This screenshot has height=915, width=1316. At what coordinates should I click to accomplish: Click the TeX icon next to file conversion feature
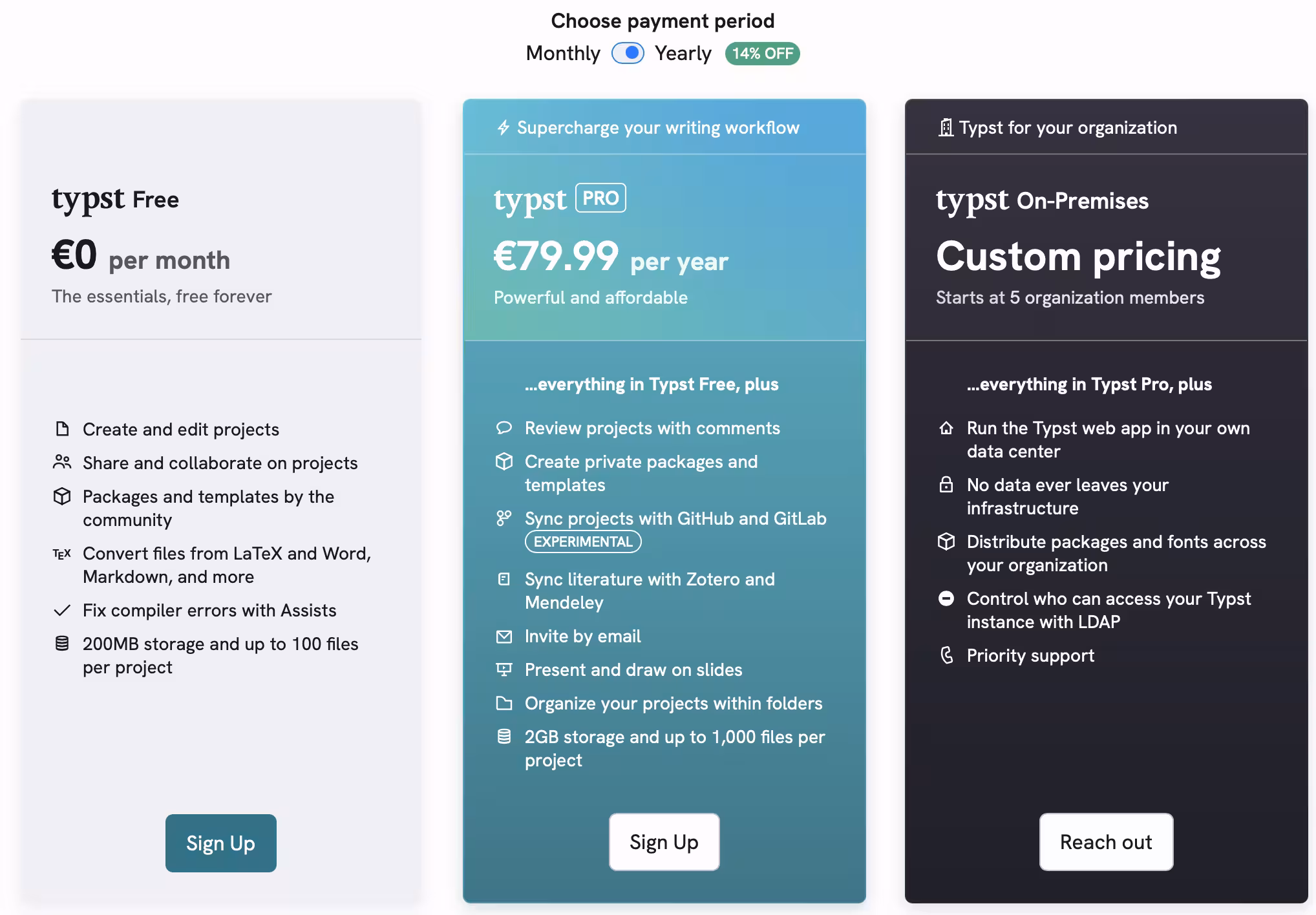pos(61,553)
